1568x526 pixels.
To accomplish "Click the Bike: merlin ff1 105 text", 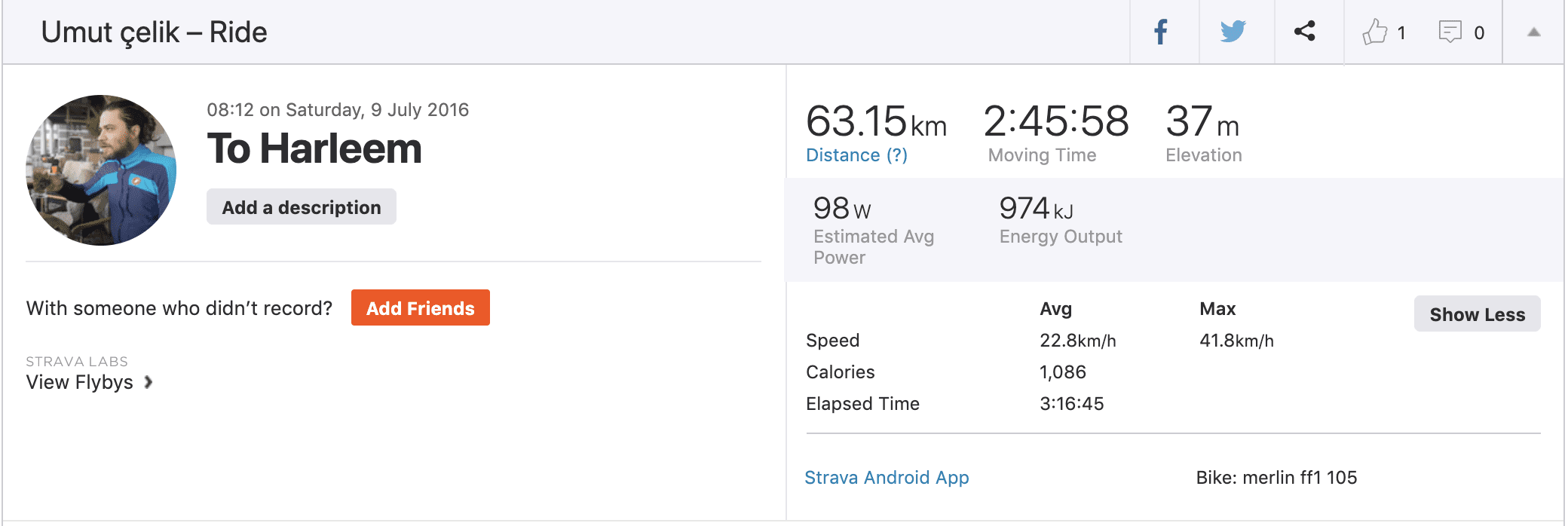I will 1276,478.
